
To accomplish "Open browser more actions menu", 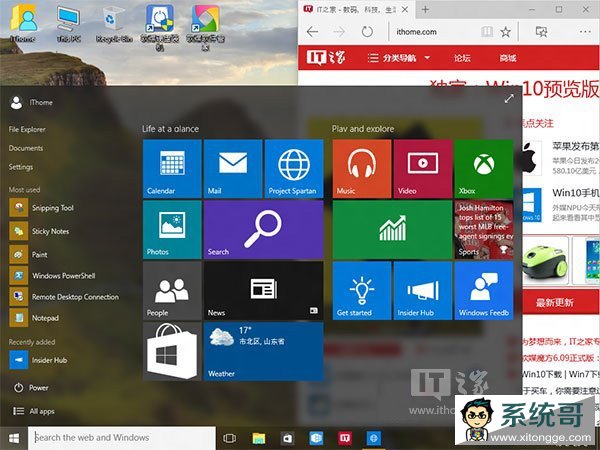I will tap(585, 32).
